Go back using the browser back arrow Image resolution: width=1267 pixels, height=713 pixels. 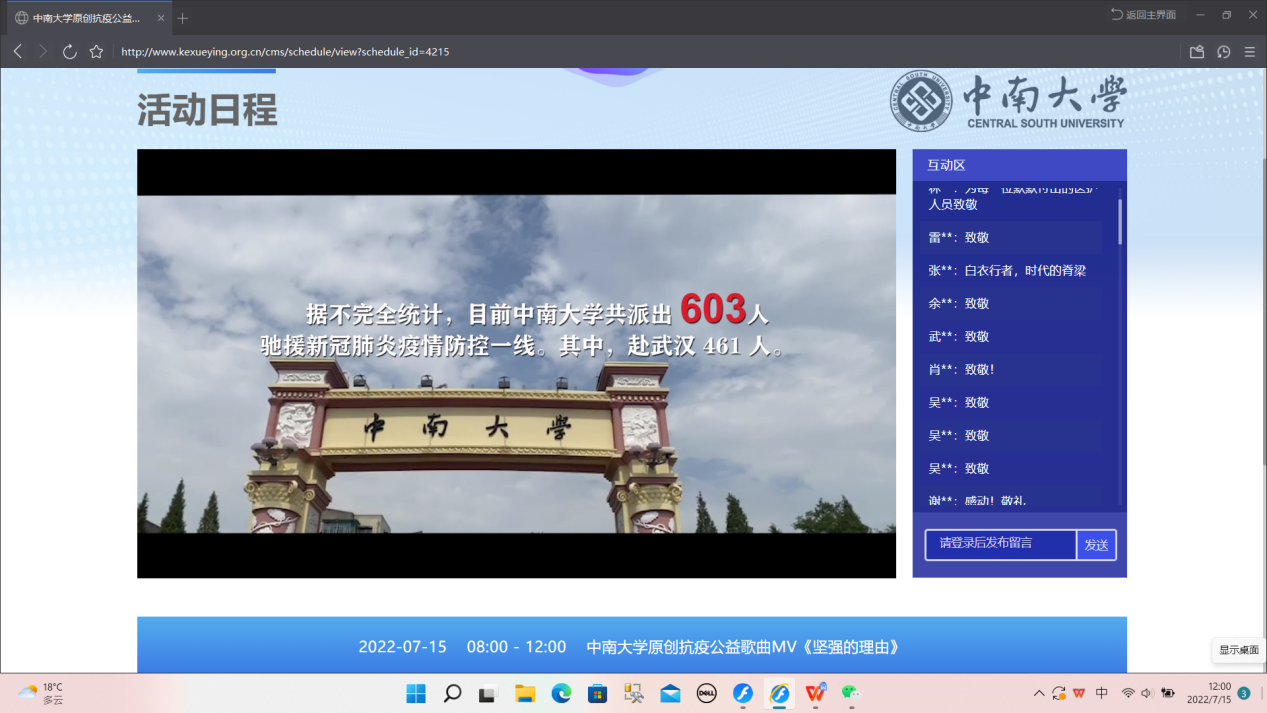coord(18,52)
